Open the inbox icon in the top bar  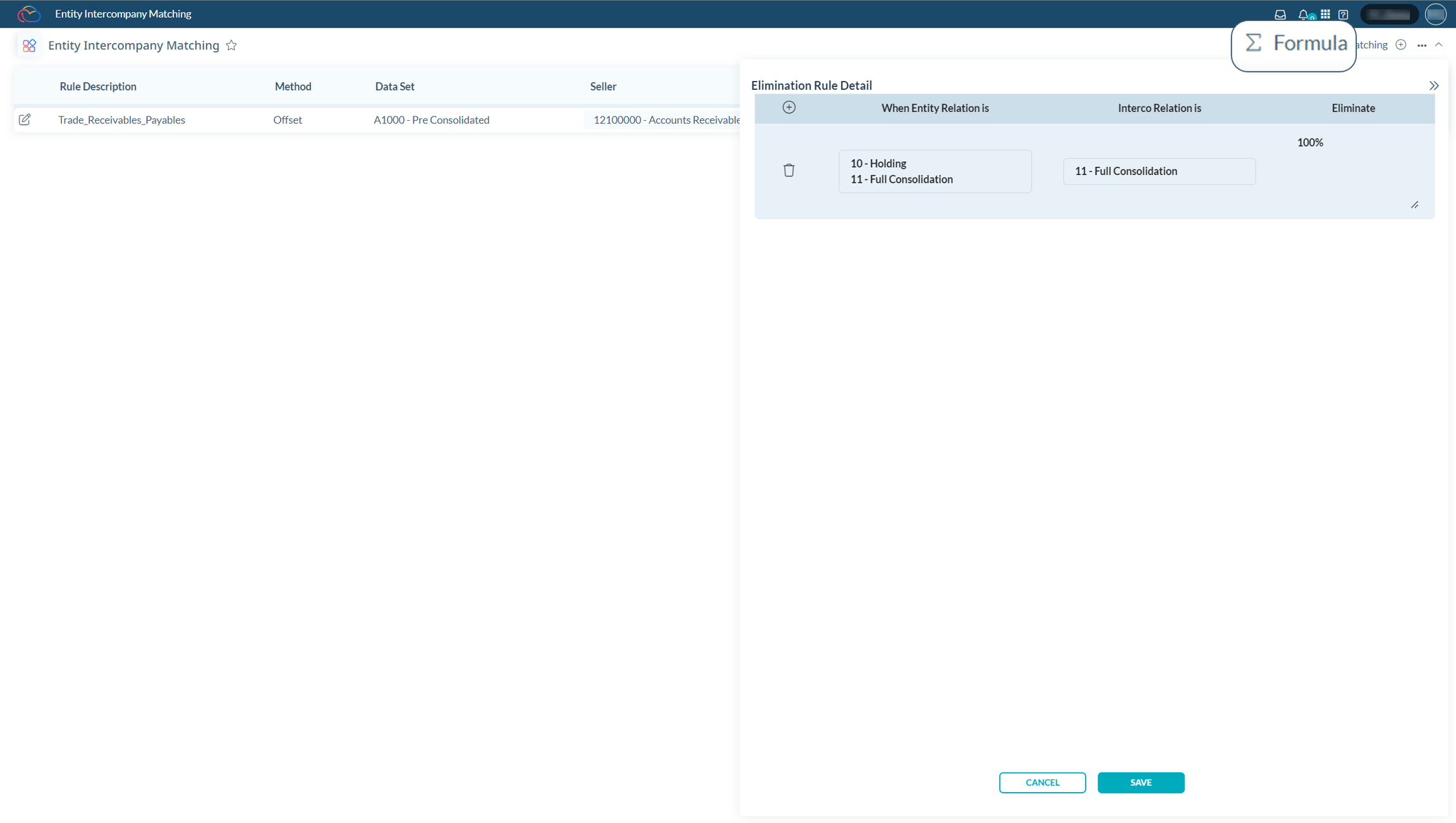pyautogui.click(x=1280, y=14)
